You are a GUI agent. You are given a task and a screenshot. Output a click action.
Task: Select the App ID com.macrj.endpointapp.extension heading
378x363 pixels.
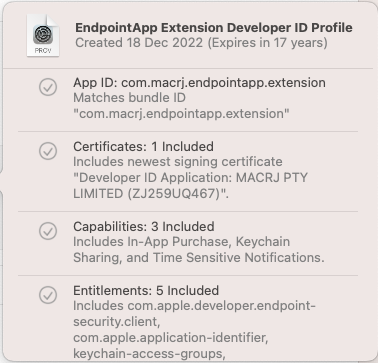point(199,82)
